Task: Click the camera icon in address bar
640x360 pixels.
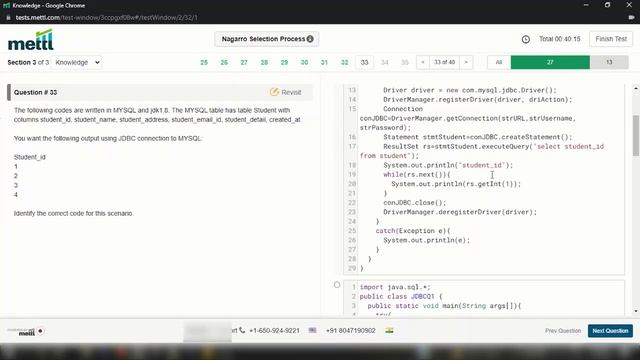Action: point(631,18)
